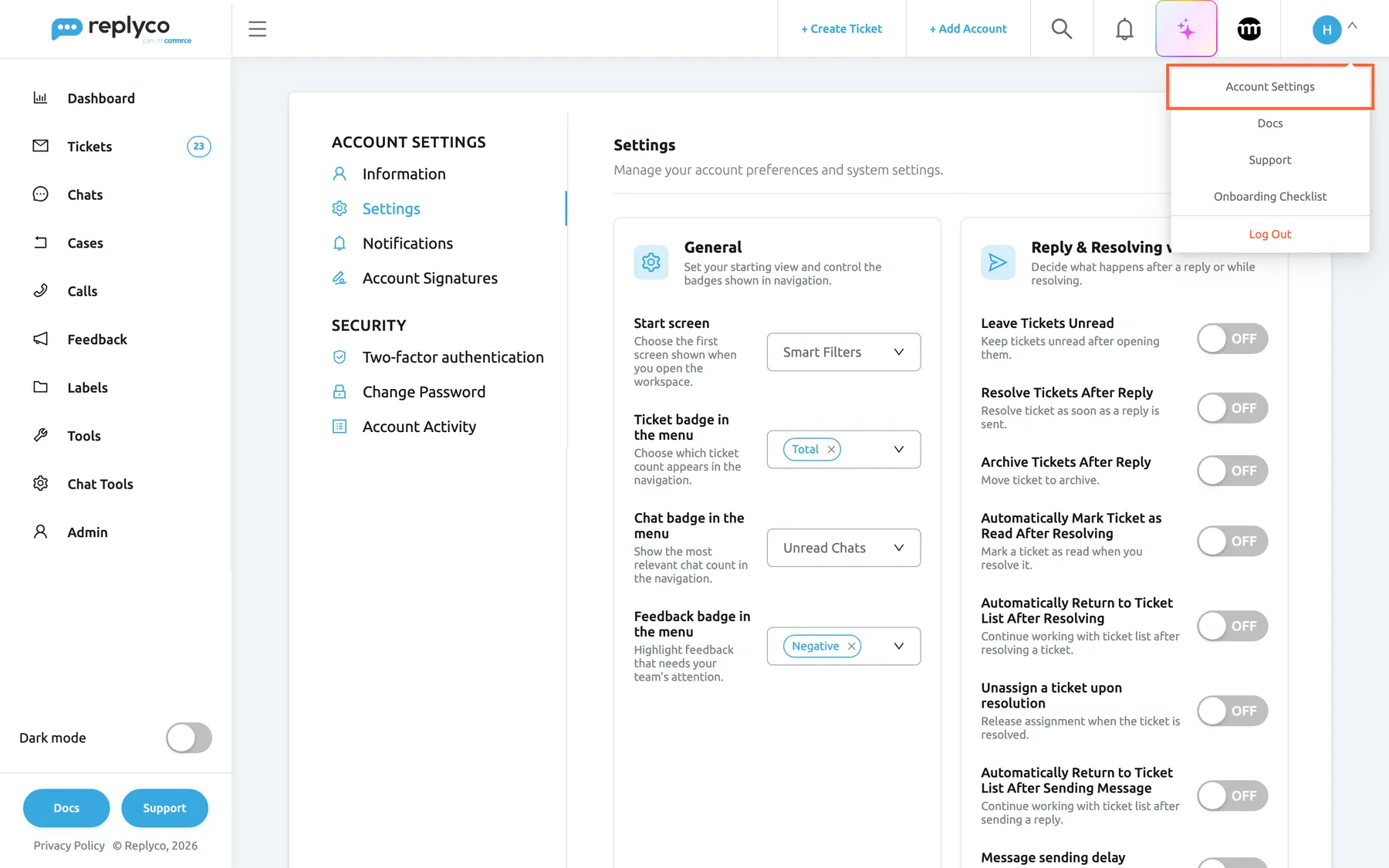This screenshot has width=1389, height=868.
Task: Click the AI sparkle icon
Action: pos(1186,29)
